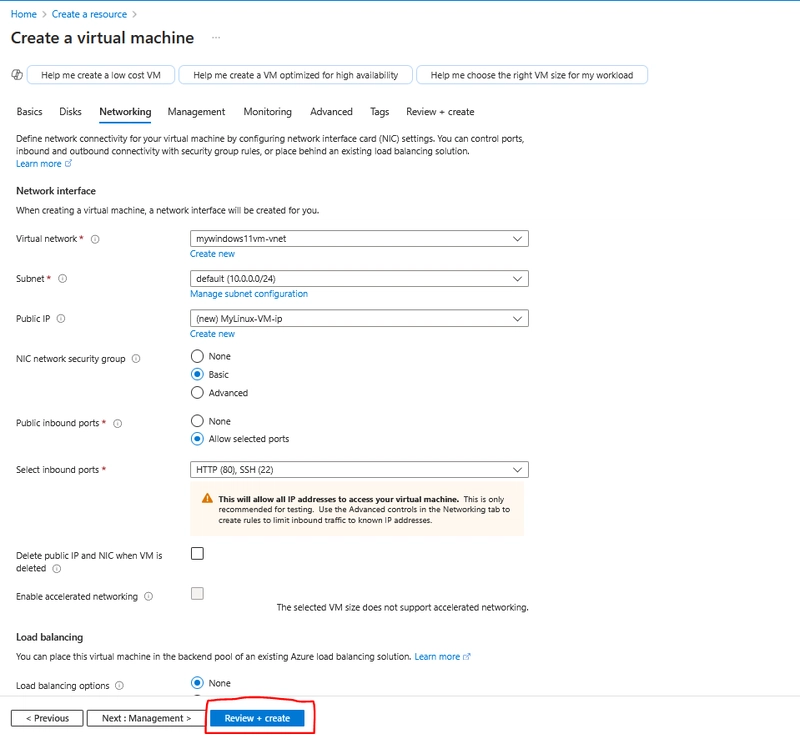800x744 pixels.
Task: Open the Subnet dropdown
Action: [x=359, y=279]
